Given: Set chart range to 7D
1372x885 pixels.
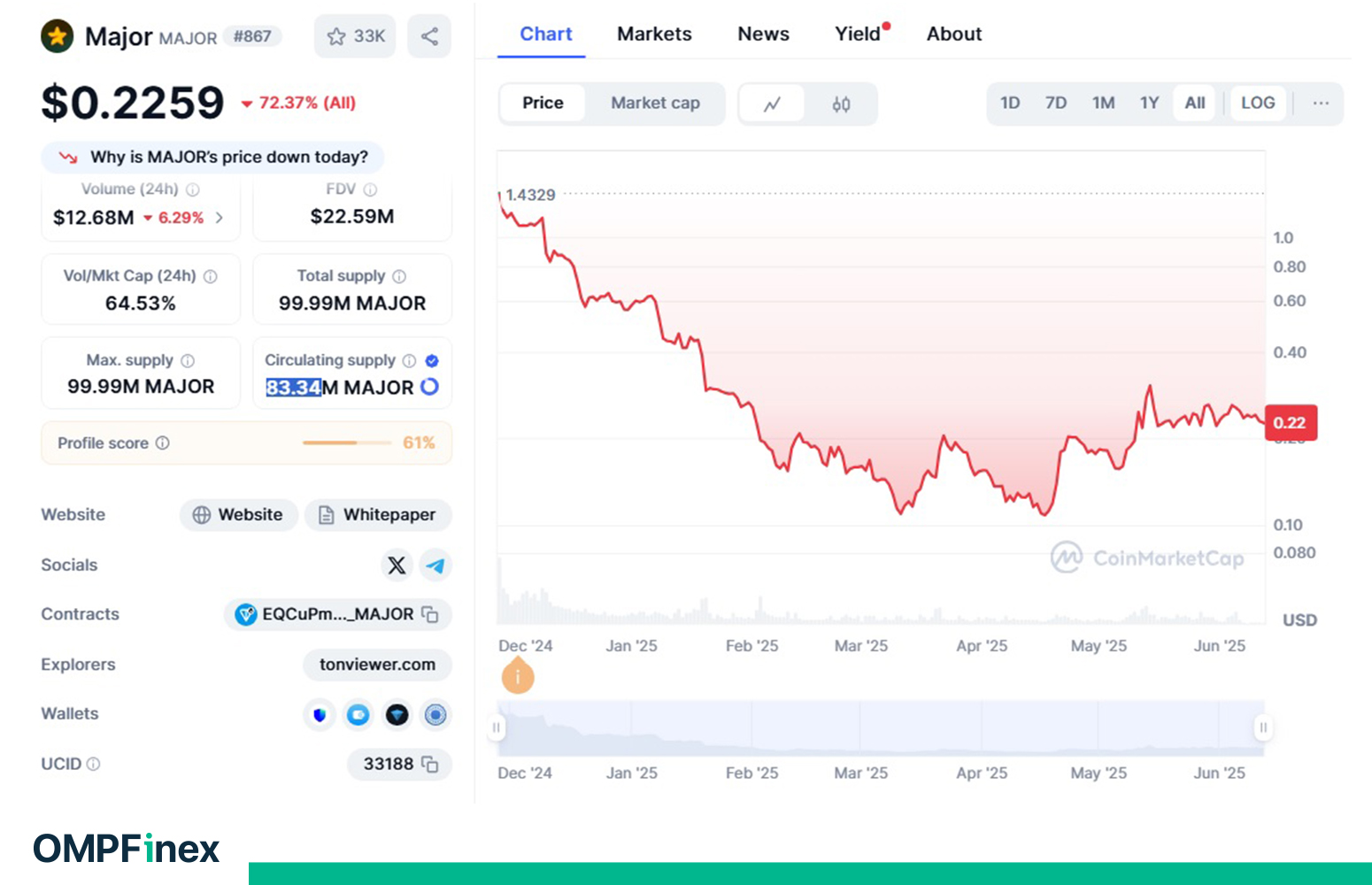Looking at the screenshot, I should (x=1056, y=103).
